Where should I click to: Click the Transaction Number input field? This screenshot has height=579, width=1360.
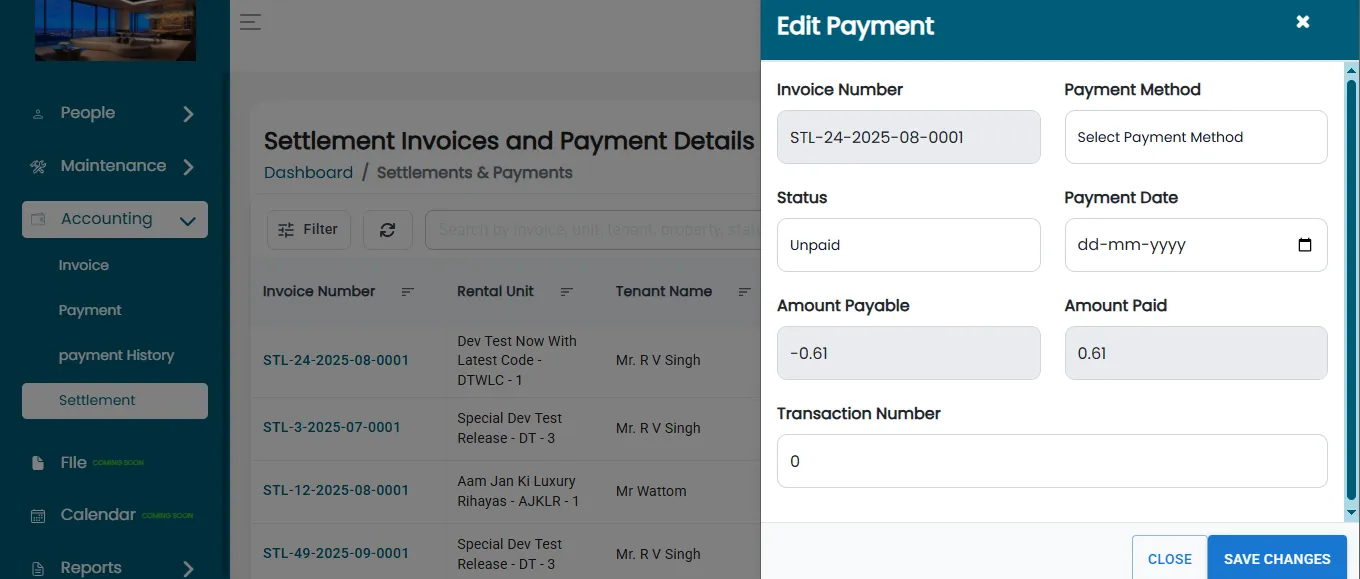(x=1052, y=461)
